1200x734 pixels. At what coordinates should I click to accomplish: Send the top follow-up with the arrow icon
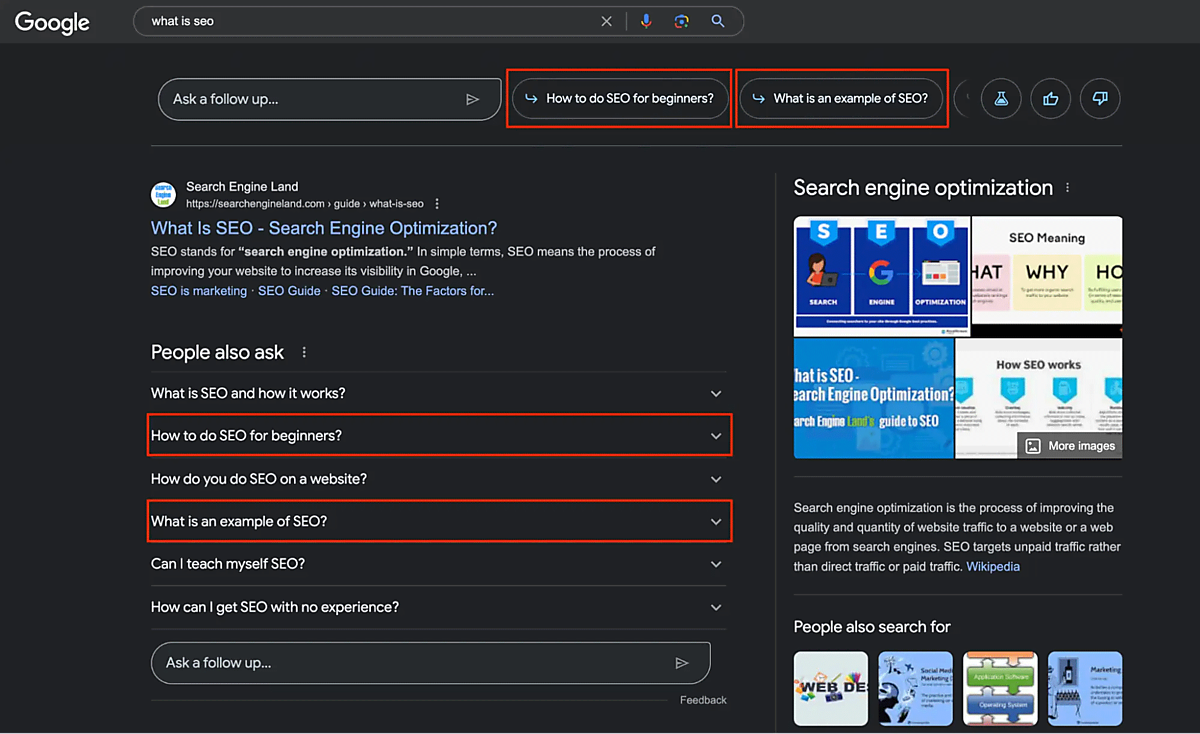(473, 99)
